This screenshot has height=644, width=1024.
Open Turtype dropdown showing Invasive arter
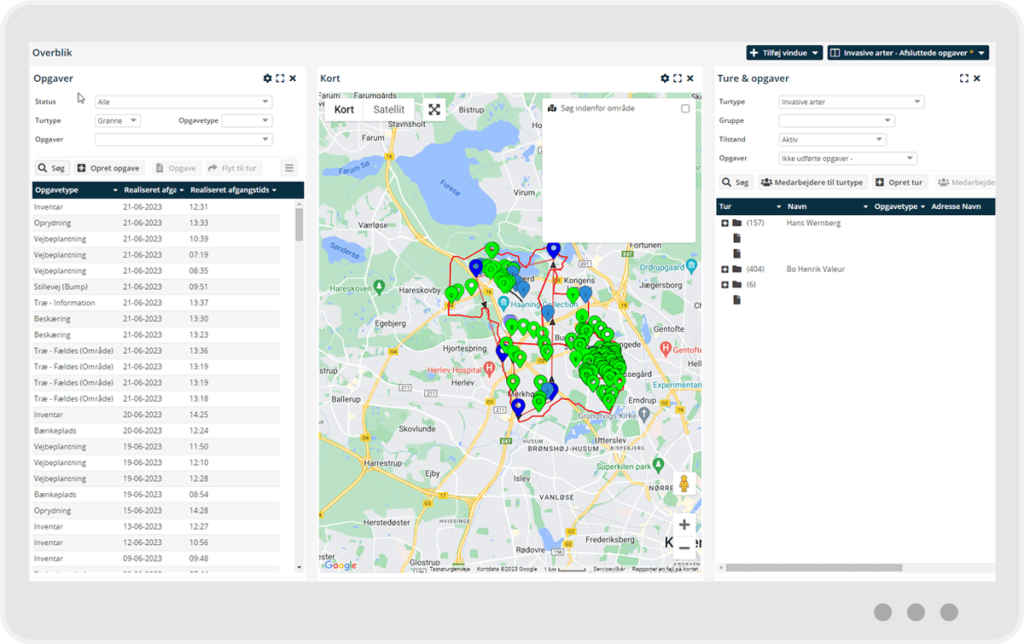pyautogui.click(x=851, y=102)
